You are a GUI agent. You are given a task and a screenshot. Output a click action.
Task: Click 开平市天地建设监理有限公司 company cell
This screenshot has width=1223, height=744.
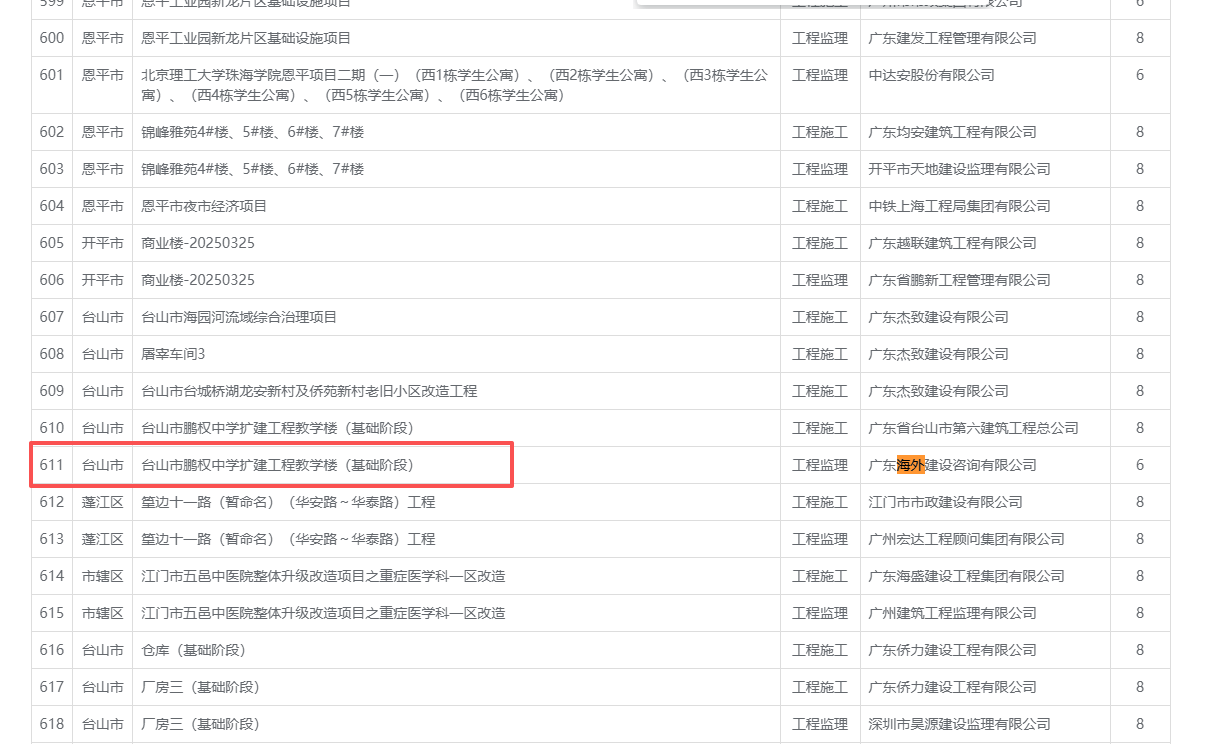(959, 169)
